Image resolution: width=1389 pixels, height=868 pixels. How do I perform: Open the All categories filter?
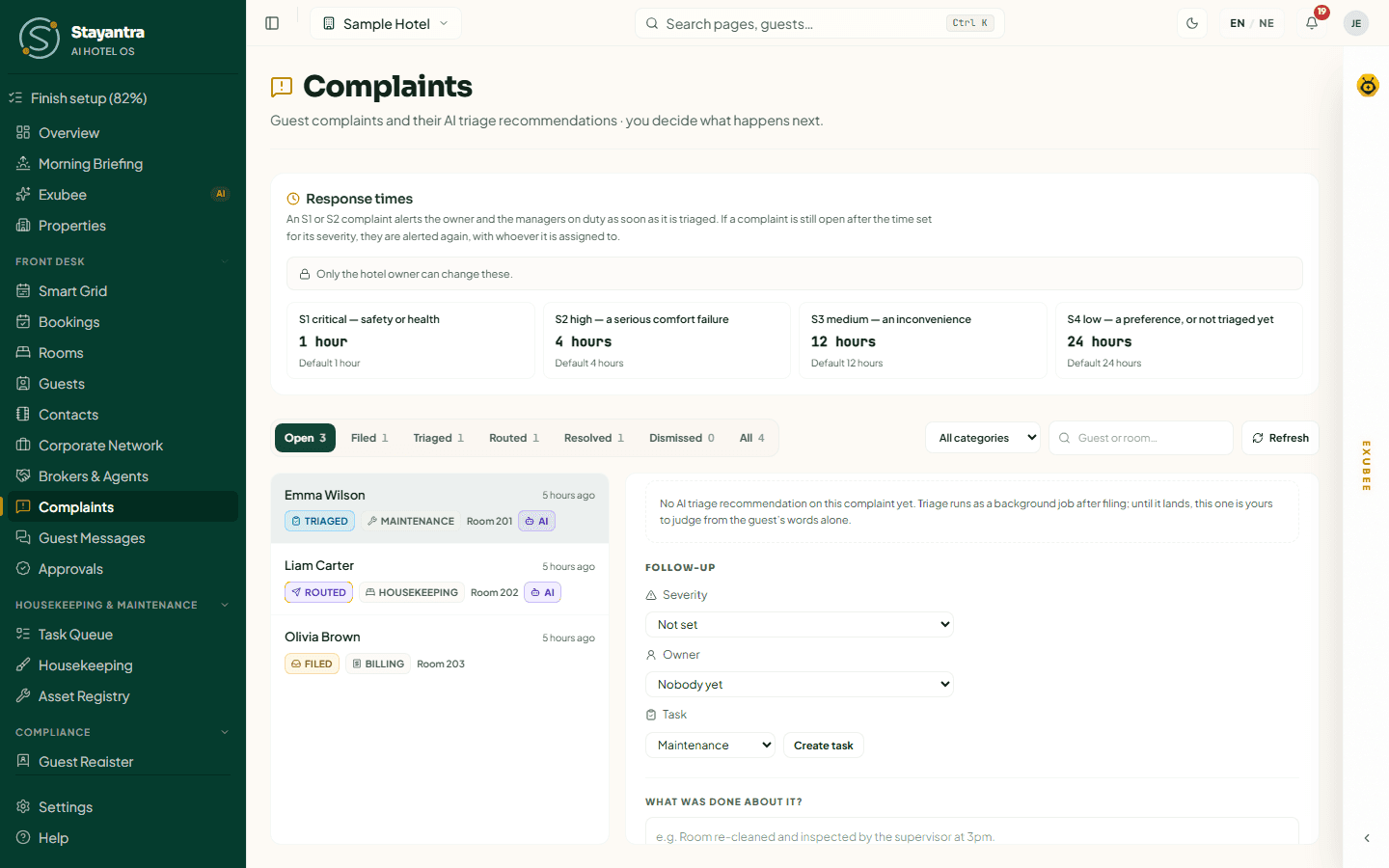[983, 438]
